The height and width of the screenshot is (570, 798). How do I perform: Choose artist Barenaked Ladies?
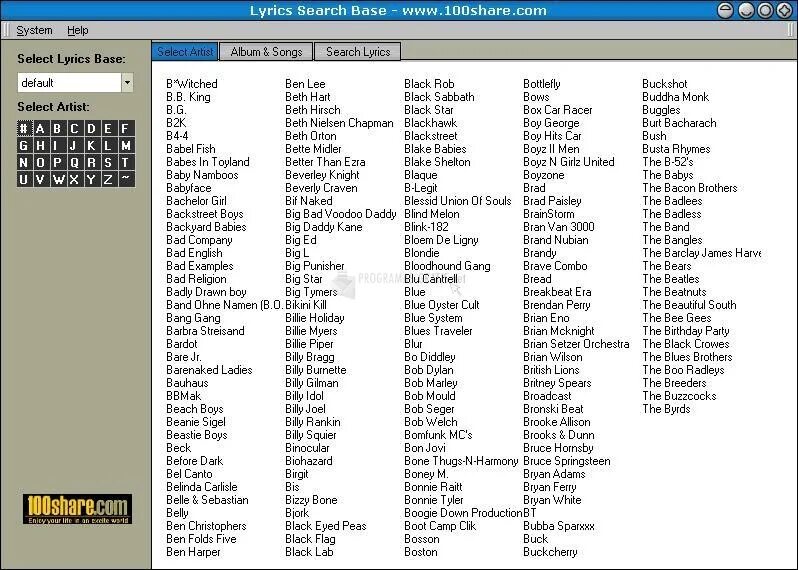(209, 370)
